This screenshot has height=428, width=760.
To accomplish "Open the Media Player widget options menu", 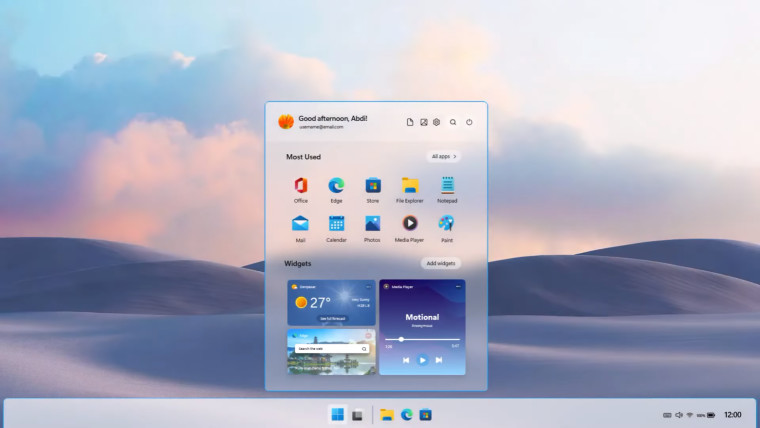I will [x=458, y=286].
